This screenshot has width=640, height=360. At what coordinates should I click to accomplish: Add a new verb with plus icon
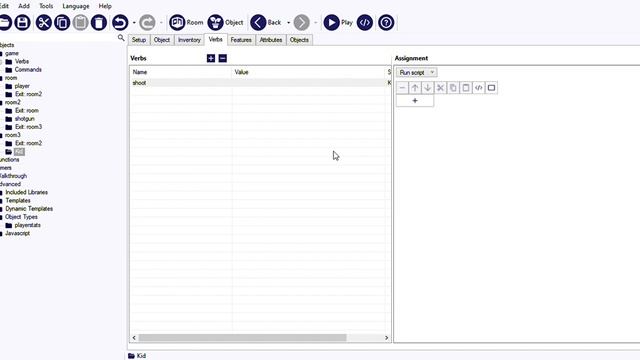pos(211,58)
